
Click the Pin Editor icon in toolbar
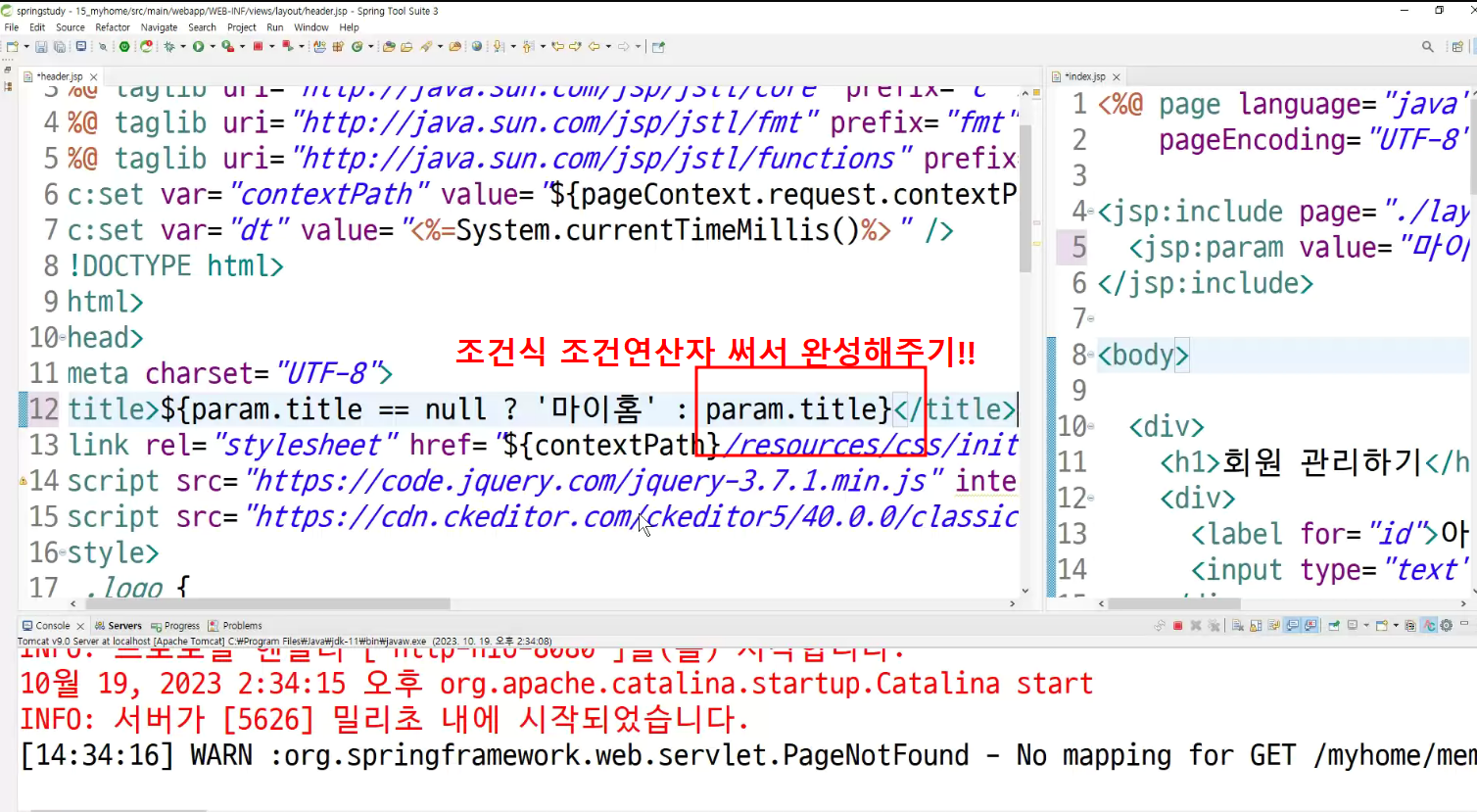pos(658,46)
